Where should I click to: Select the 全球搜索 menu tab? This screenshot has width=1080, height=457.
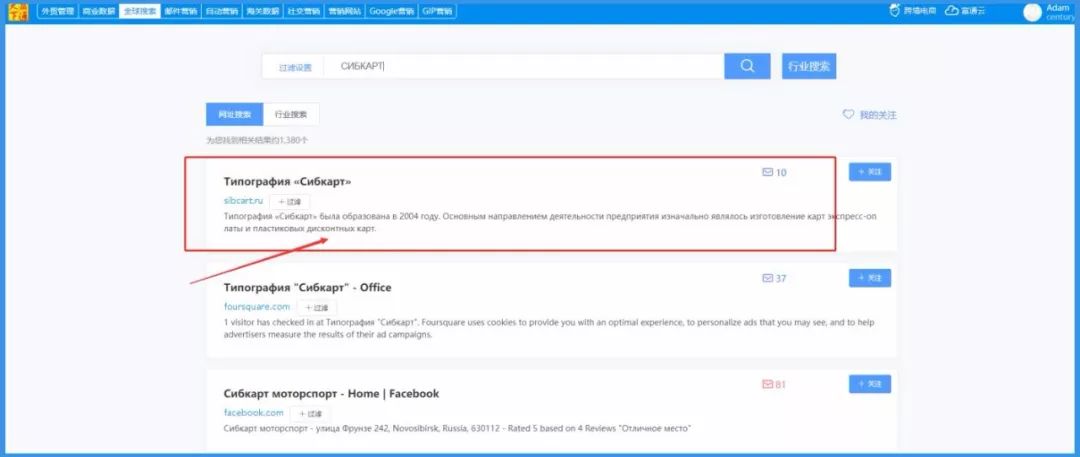140,11
